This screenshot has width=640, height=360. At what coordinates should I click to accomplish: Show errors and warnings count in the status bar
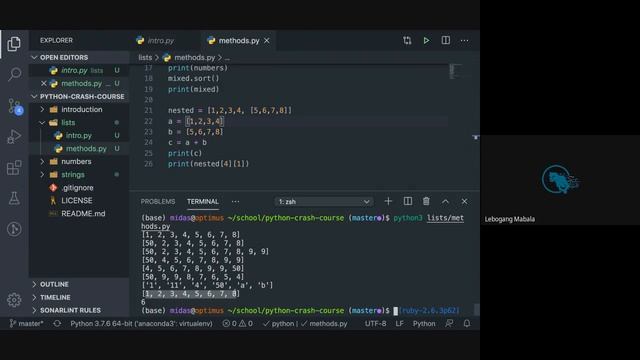[238, 323]
